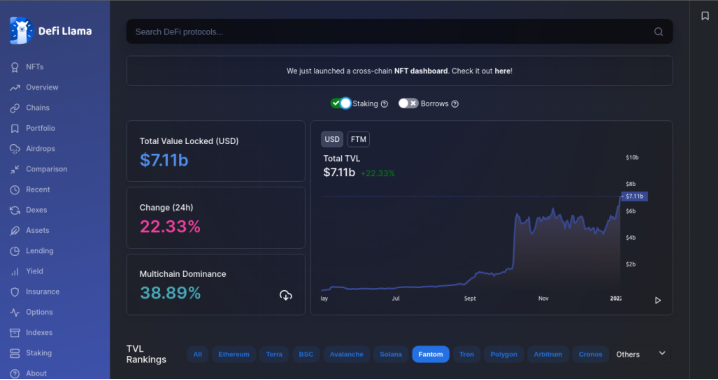Open the NFTs page link
This screenshot has height=380, width=718.
35,67
